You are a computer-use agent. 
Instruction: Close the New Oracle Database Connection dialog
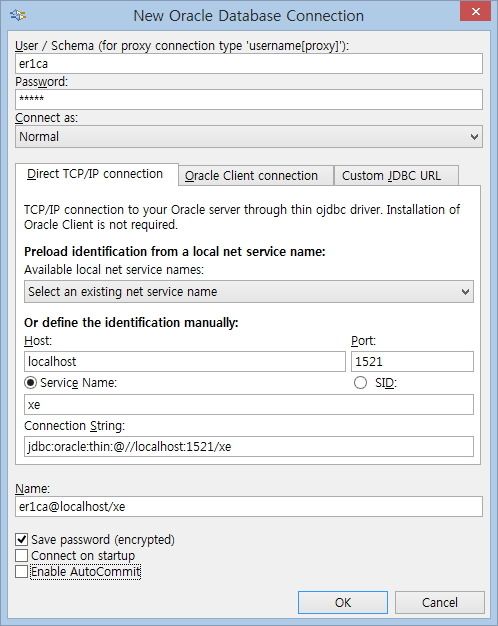pyautogui.click(x=475, y=12)
